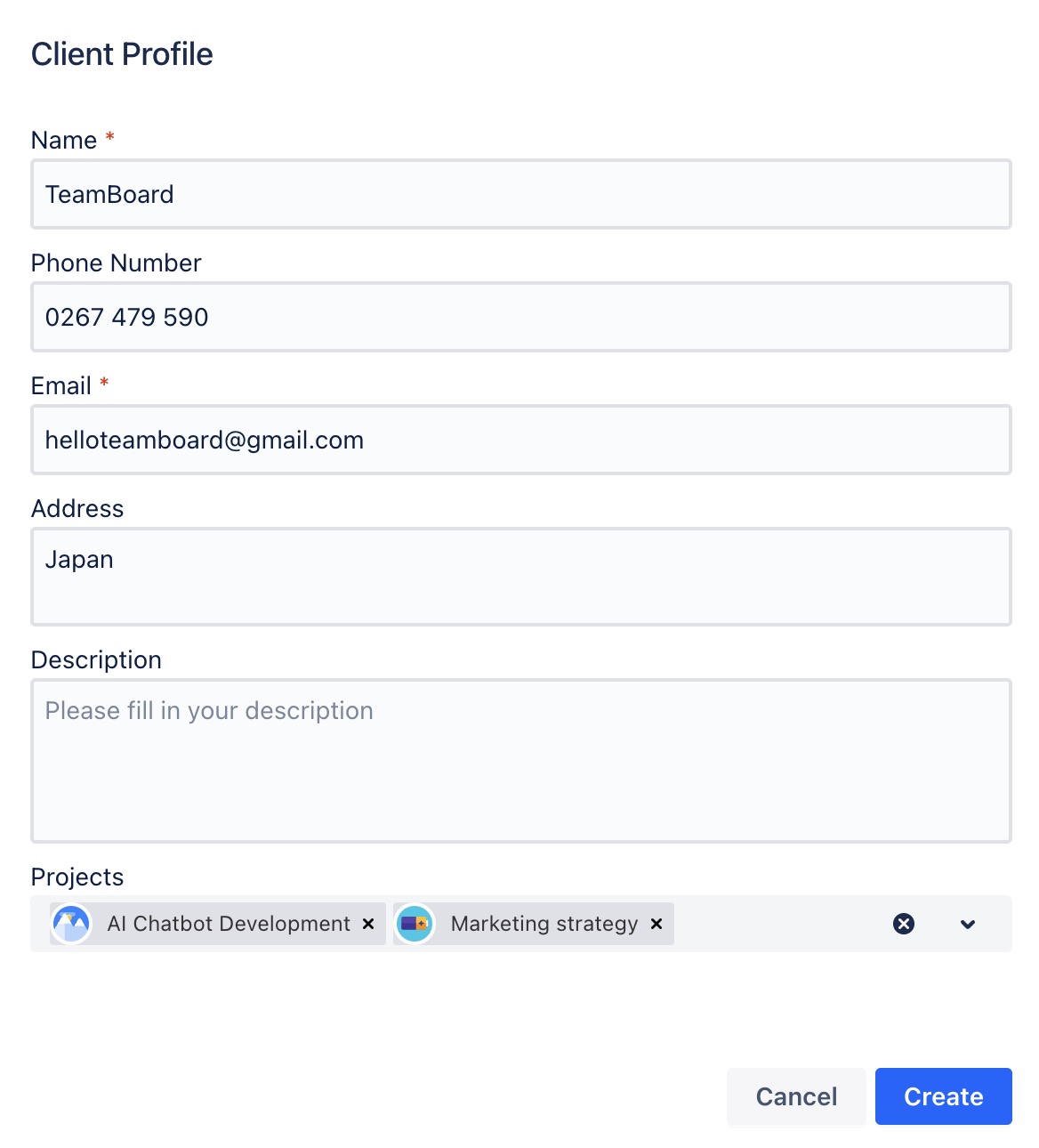Click the Name field label
This screenshot has width=1039, height=1148.
[64, 141]
